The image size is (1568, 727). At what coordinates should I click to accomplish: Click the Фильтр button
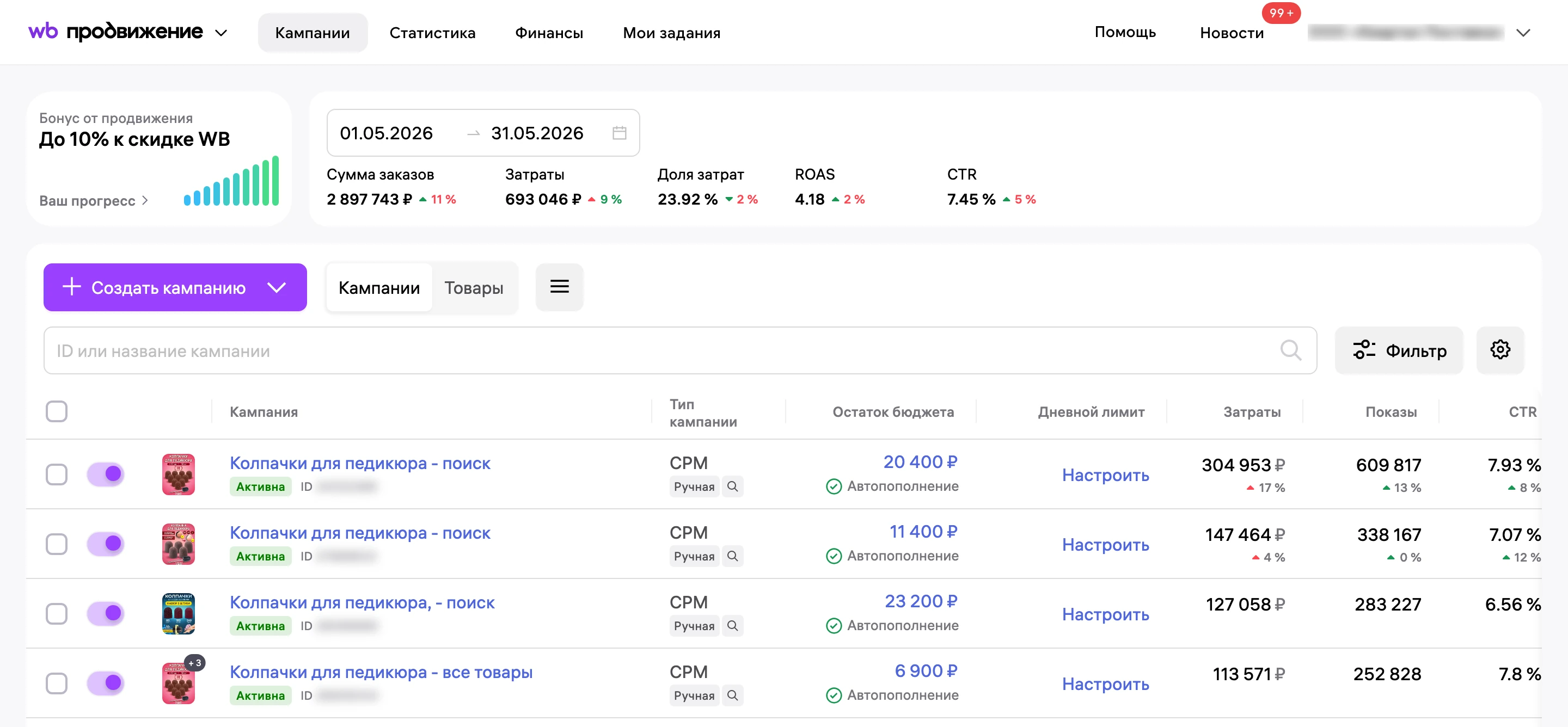tap(1399, 350)
